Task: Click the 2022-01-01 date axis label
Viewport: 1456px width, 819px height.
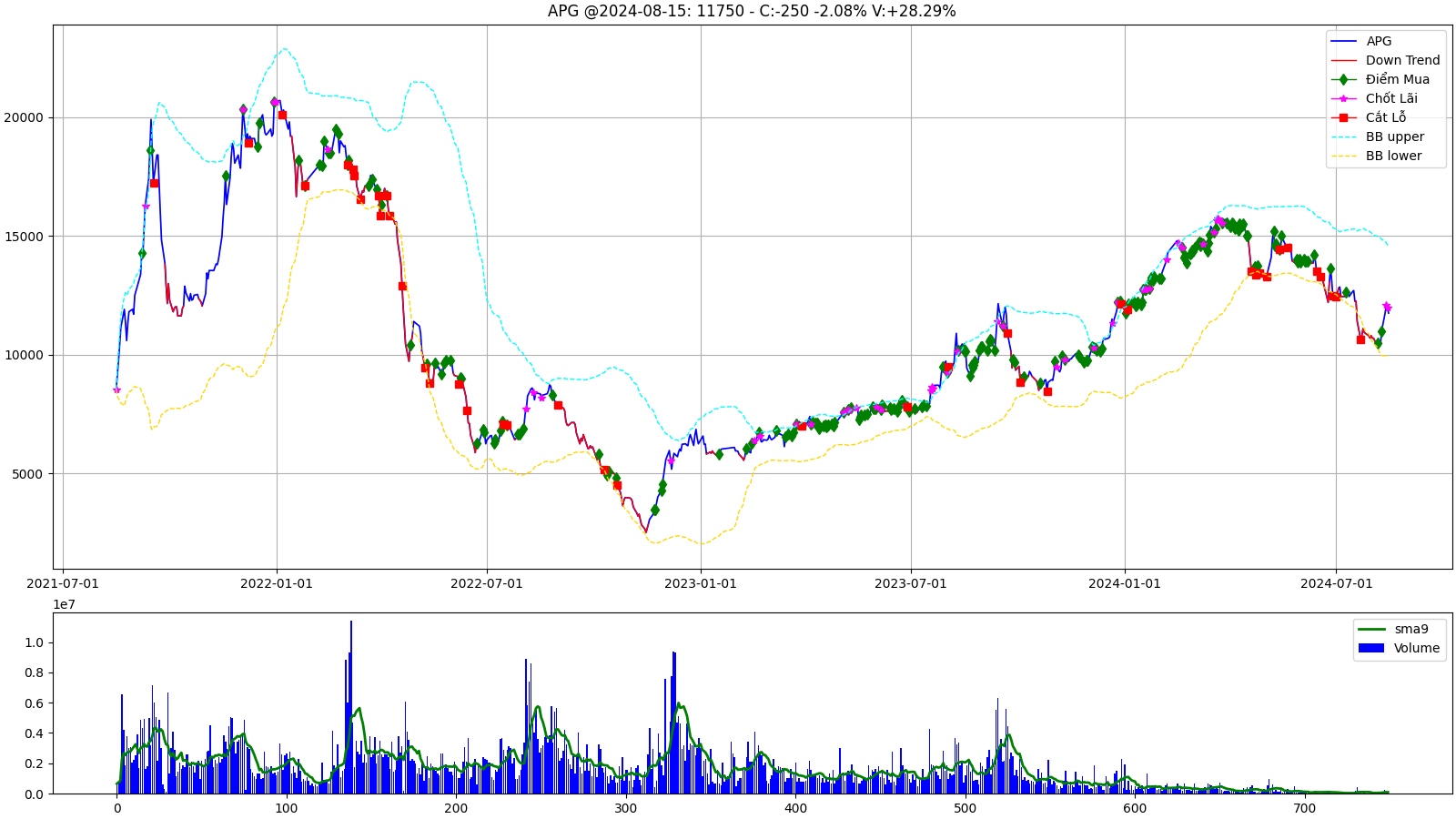Action: pos(277,583)
